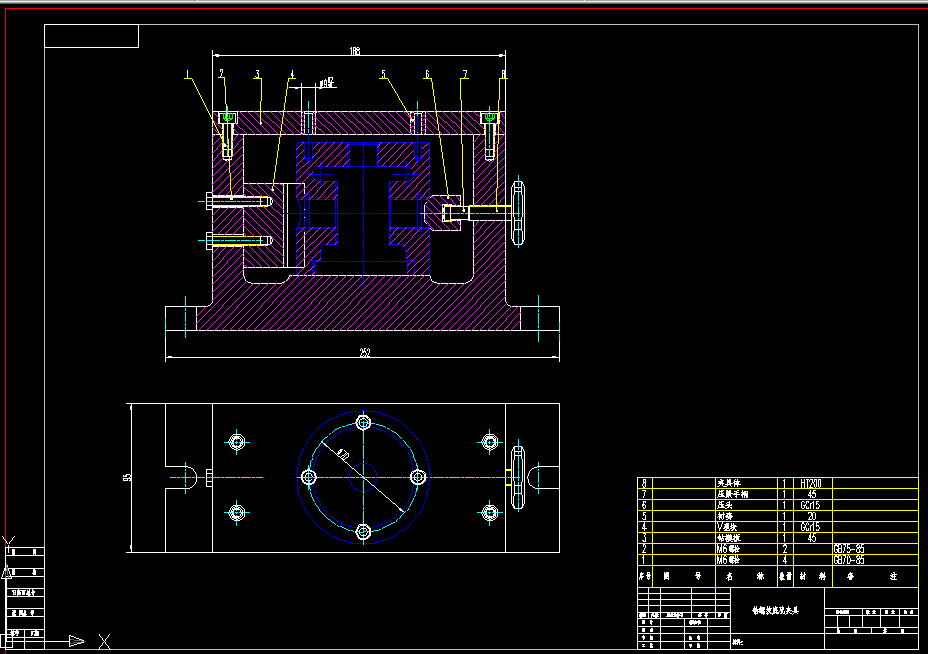This screenshot has width=928, height=654.
Task: Select balloon number 1 in the section view
Action: [x=188, y=75]
